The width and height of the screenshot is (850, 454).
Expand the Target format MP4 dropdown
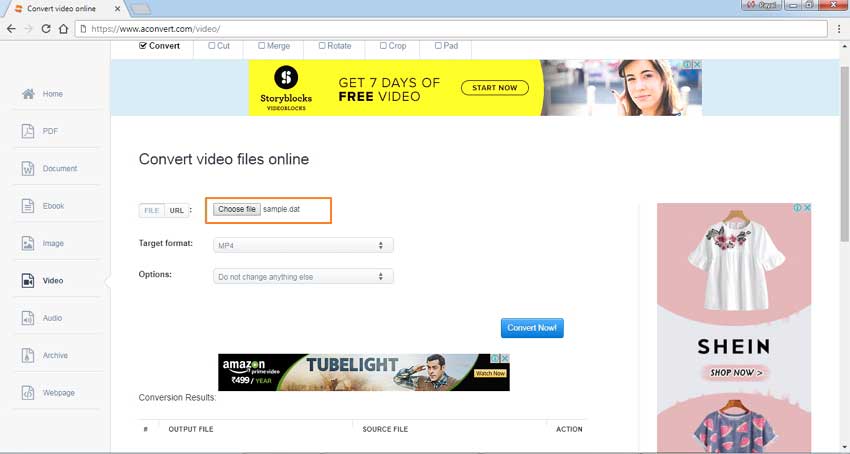pos(303,245)
